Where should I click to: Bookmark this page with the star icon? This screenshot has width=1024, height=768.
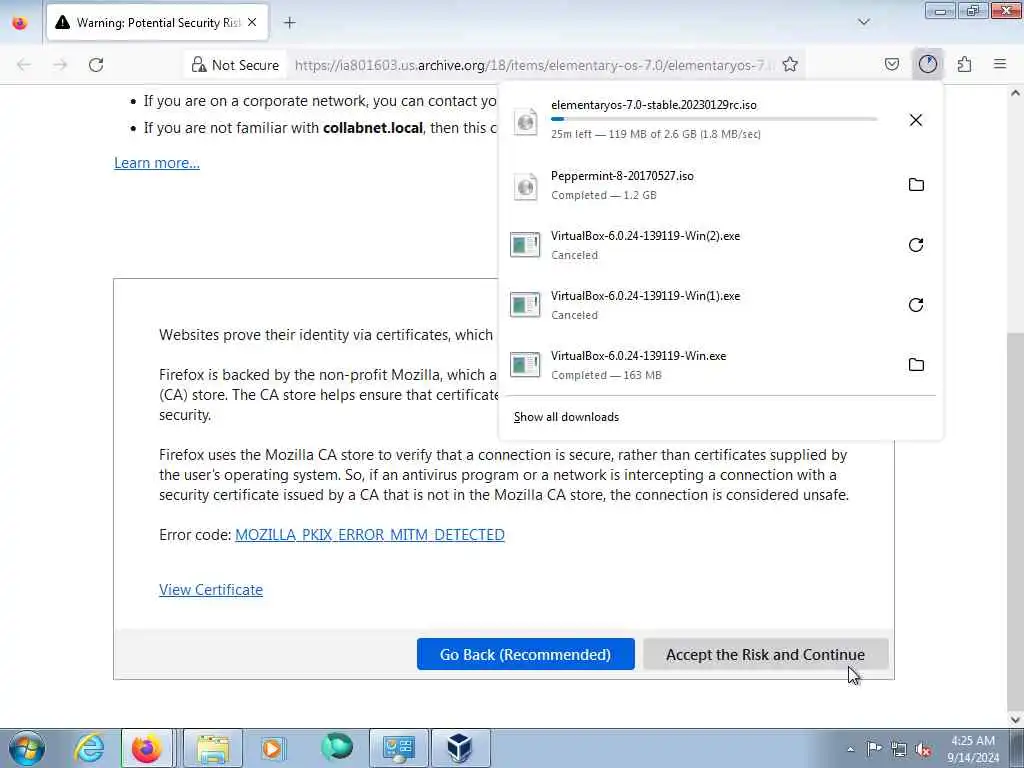(790, 64)
